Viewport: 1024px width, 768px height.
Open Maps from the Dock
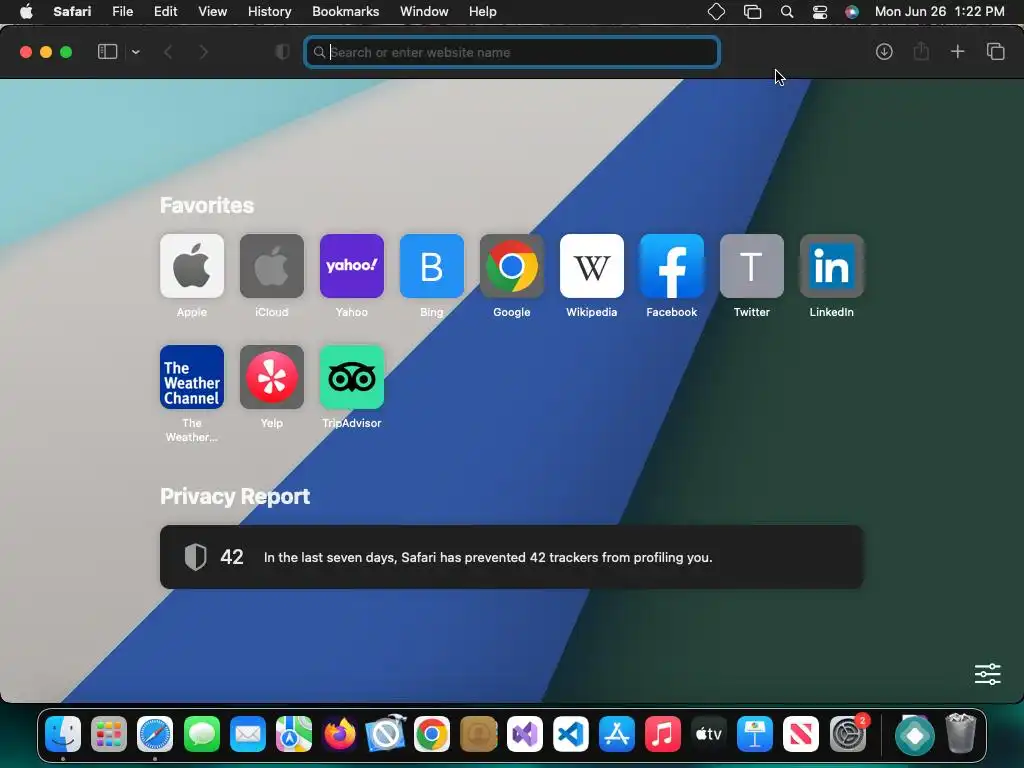coord(294,734)
